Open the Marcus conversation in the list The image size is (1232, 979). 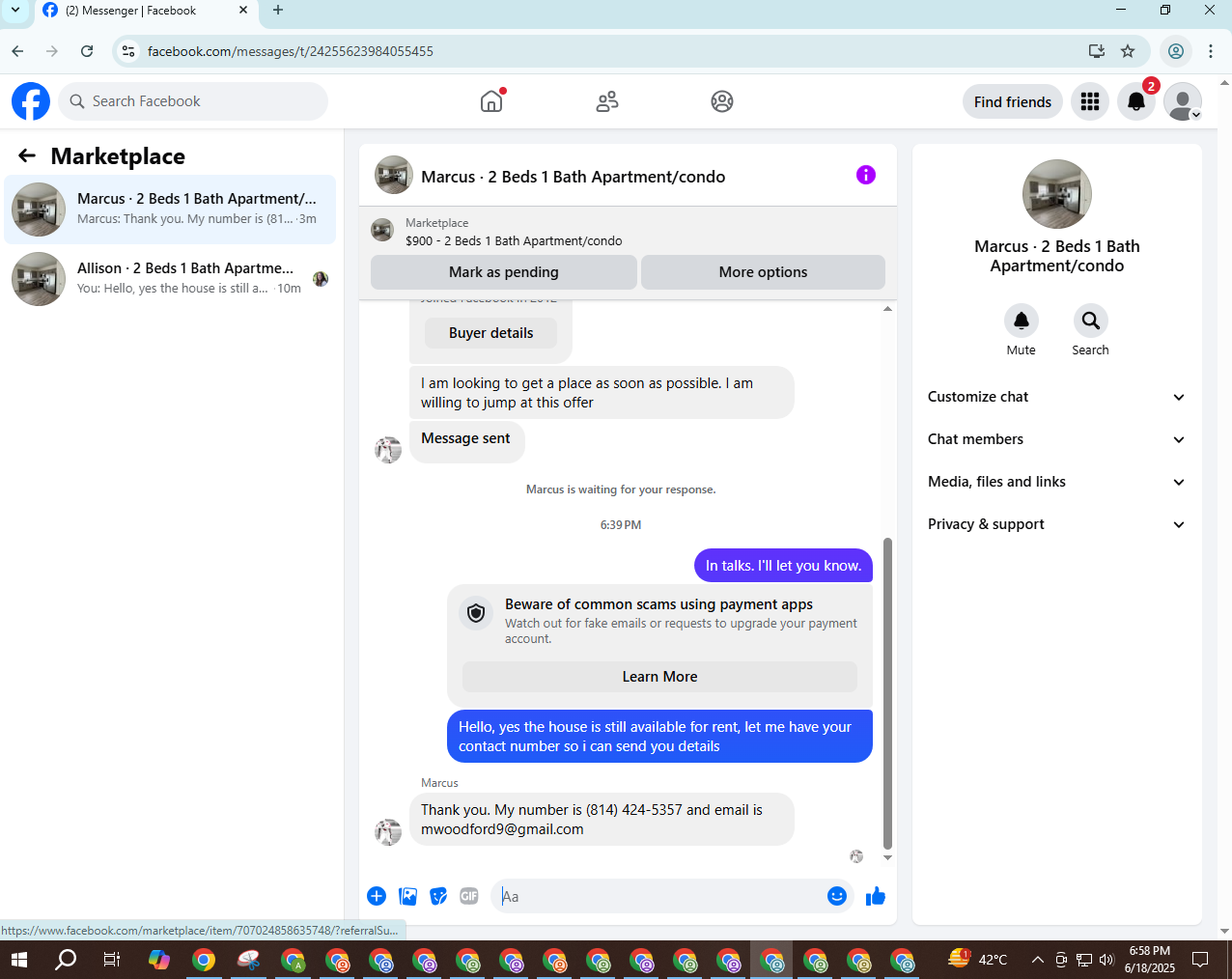[x=170, y=209]
